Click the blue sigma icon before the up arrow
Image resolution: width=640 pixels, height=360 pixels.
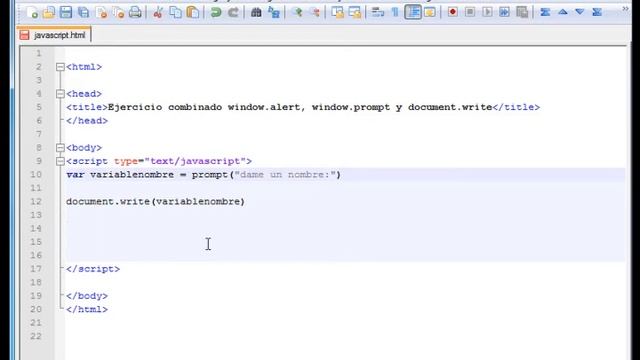pos(545,12)
